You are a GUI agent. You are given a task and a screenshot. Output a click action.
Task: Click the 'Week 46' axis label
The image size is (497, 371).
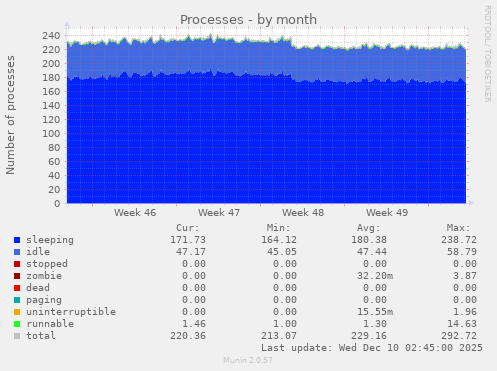135,213
